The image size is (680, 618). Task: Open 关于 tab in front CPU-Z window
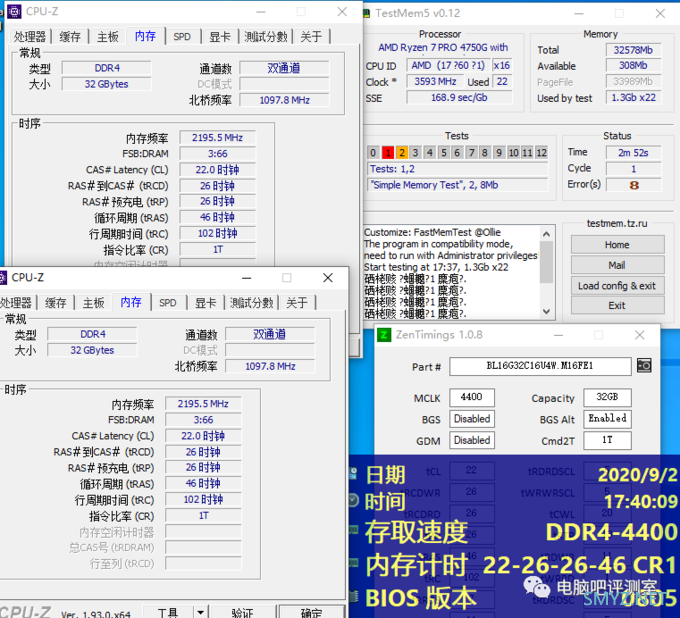pos(297,303)
